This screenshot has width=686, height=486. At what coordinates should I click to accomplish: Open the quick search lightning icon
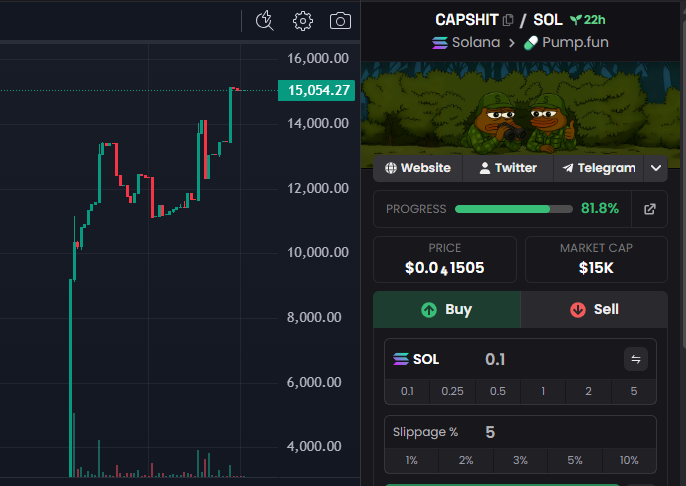pyautogui.click(x=264, y=21)
